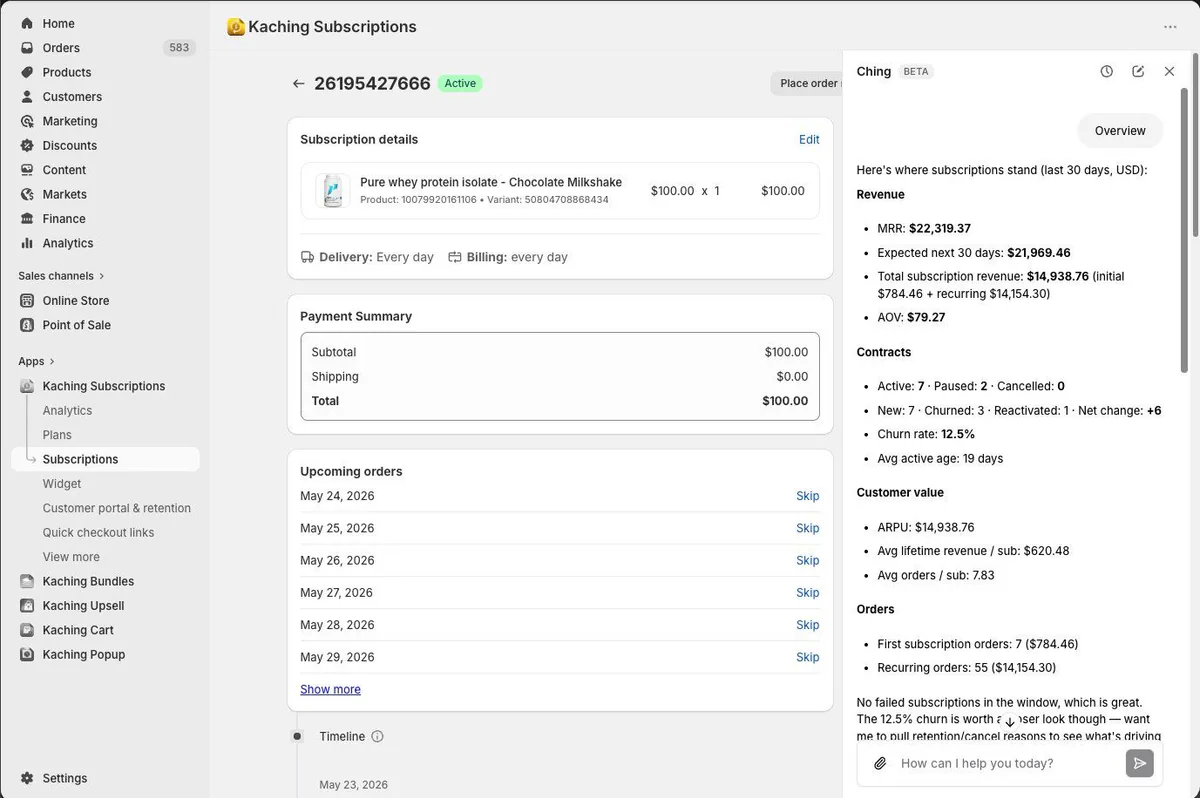Click the Timeline info icon
The image size is (1200, 798).
tap(377, 736)
